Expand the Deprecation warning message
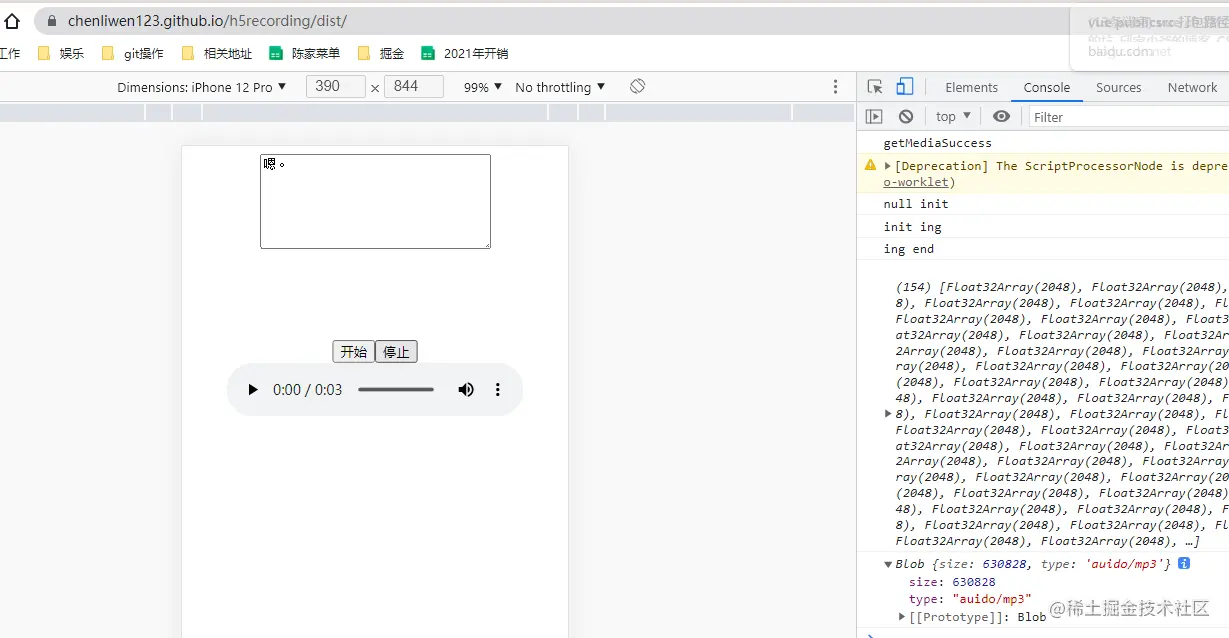The image size is (1229, 638). tap(888, 166)
